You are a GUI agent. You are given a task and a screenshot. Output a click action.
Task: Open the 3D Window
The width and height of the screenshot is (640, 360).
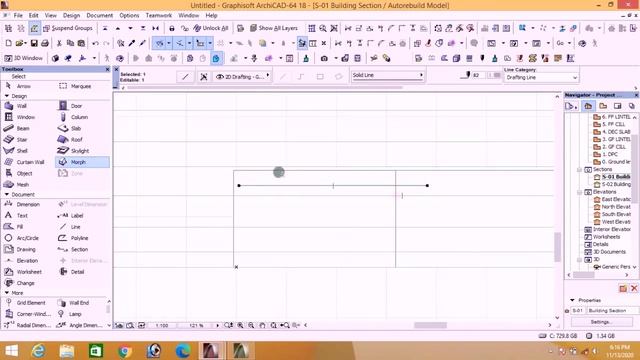[x=23, y=58]
